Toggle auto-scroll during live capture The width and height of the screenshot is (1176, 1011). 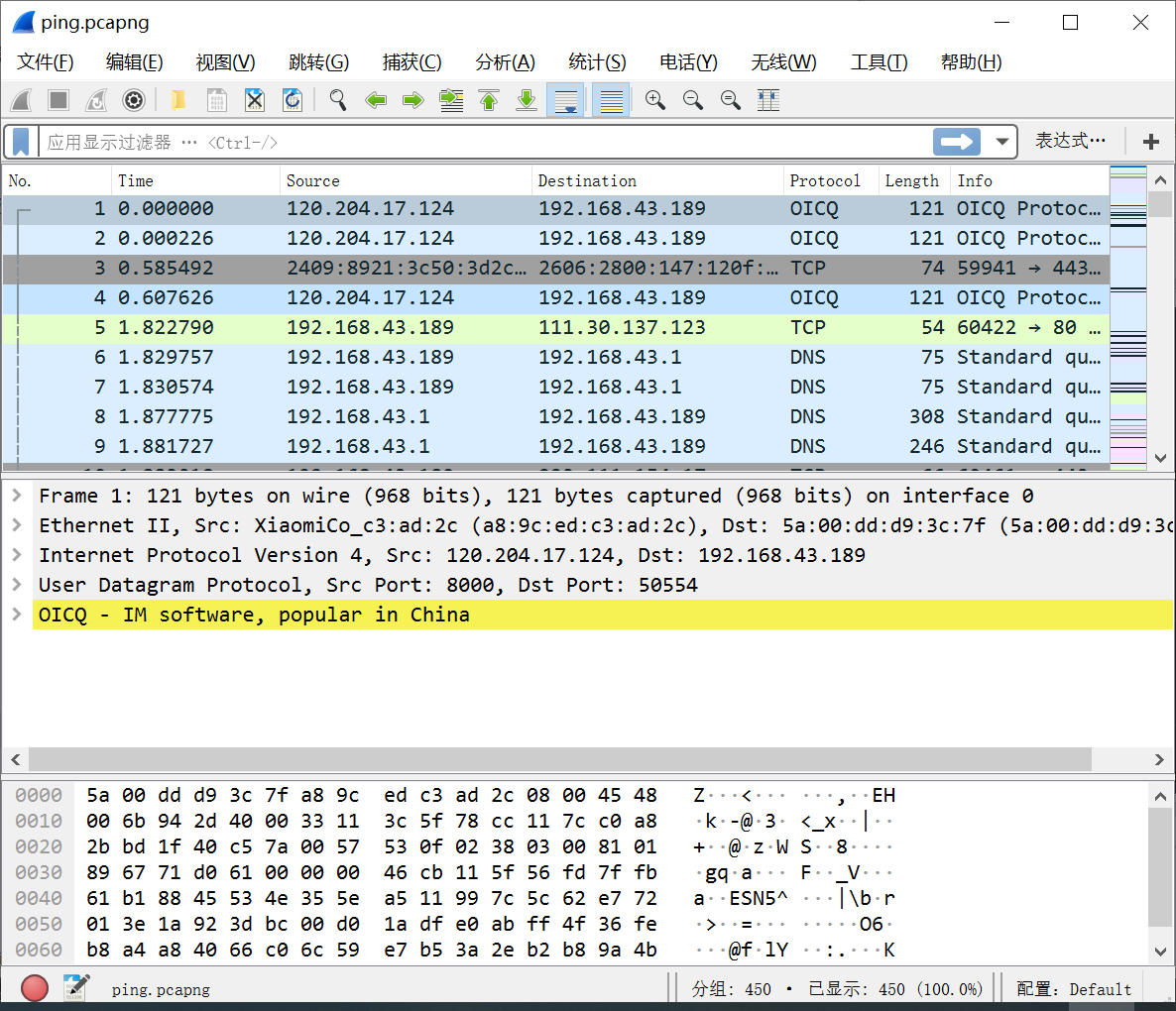coord(565,99)
